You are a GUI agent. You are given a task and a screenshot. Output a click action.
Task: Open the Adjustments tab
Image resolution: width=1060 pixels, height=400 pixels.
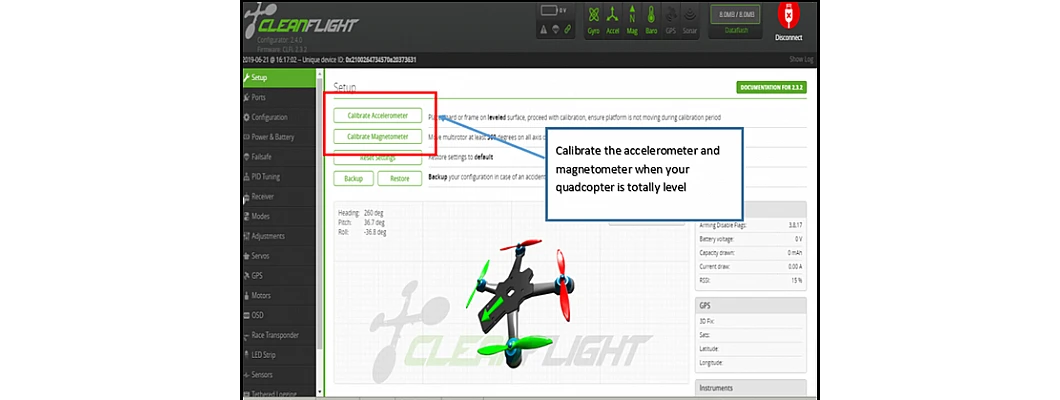click(279, 236)
